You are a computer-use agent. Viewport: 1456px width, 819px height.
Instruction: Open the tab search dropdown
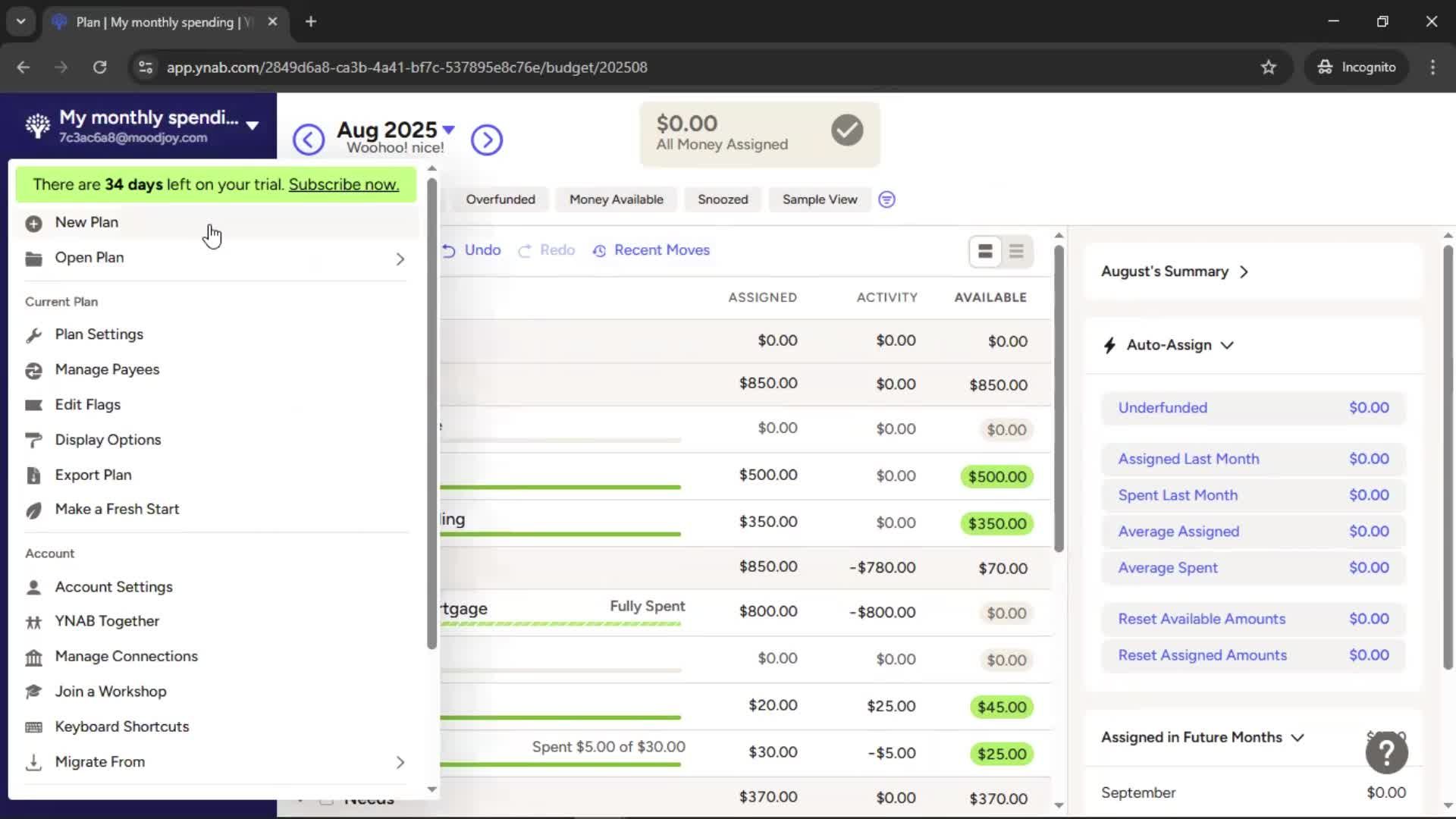point(21,21)
